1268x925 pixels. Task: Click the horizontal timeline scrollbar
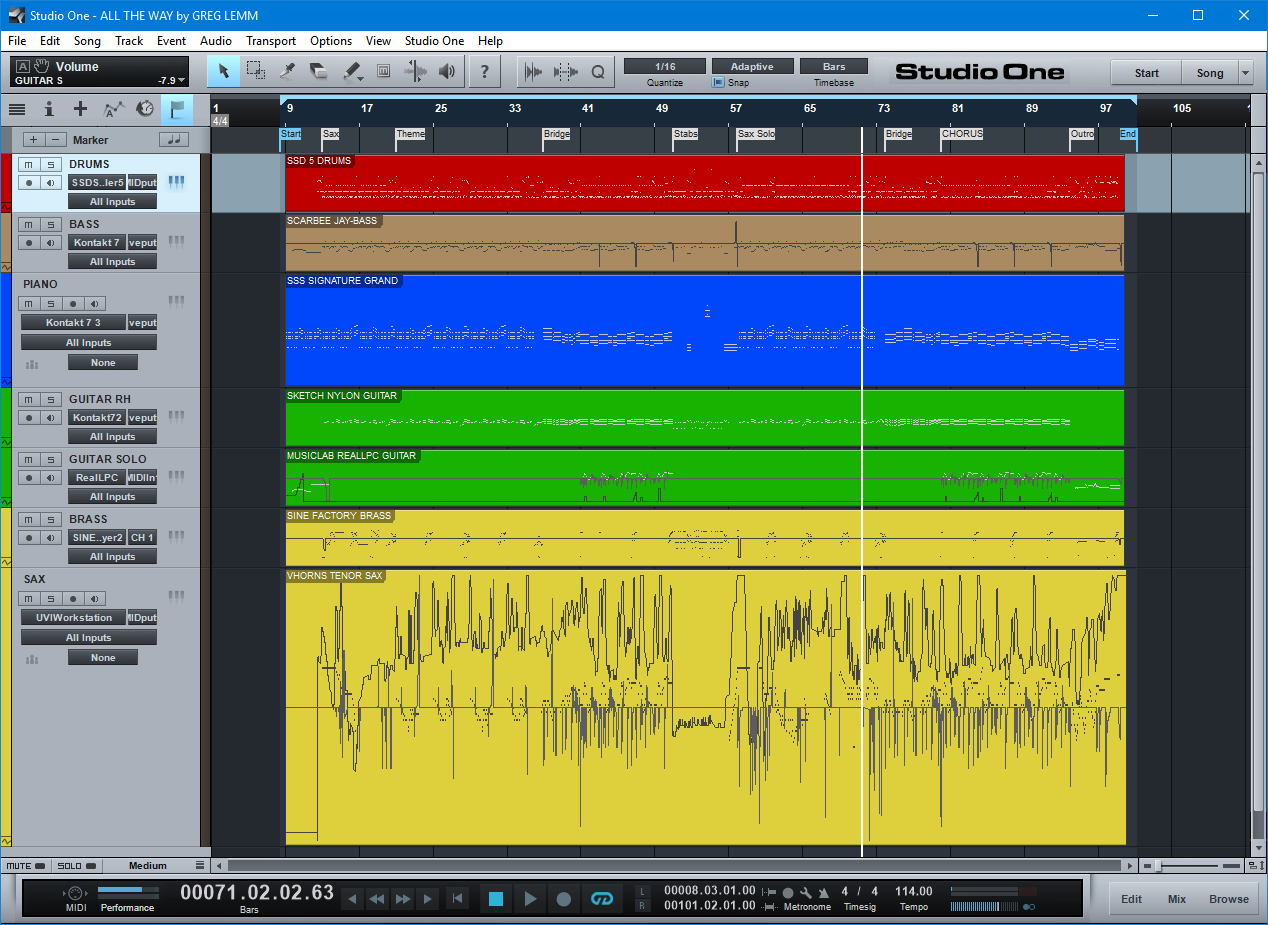point(676,865)
